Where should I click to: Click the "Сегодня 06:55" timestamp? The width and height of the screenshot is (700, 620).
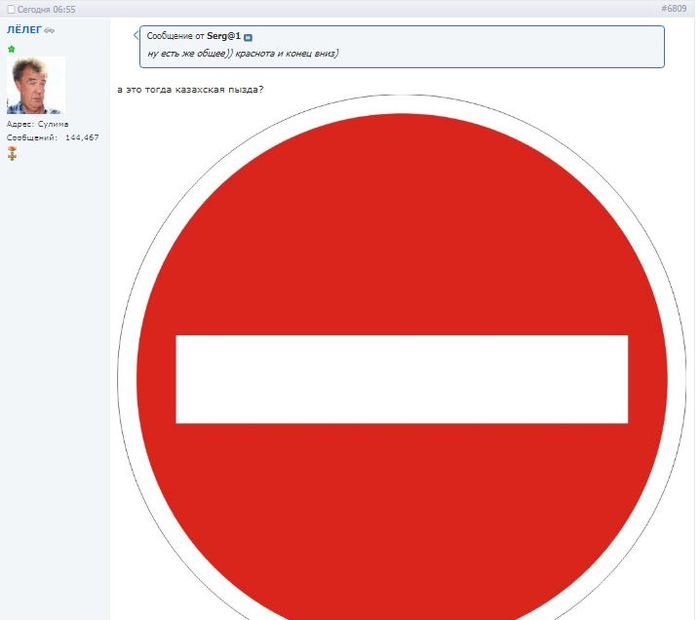[45, 9]
